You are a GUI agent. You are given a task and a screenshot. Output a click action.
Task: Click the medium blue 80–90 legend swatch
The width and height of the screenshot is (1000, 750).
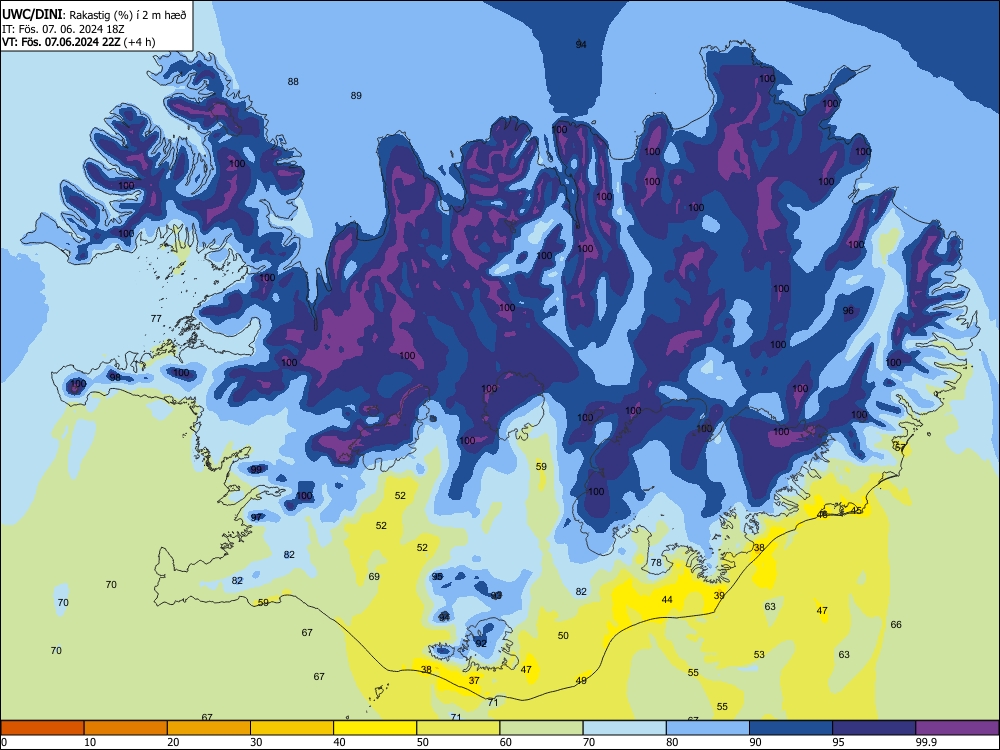(708, 728)
